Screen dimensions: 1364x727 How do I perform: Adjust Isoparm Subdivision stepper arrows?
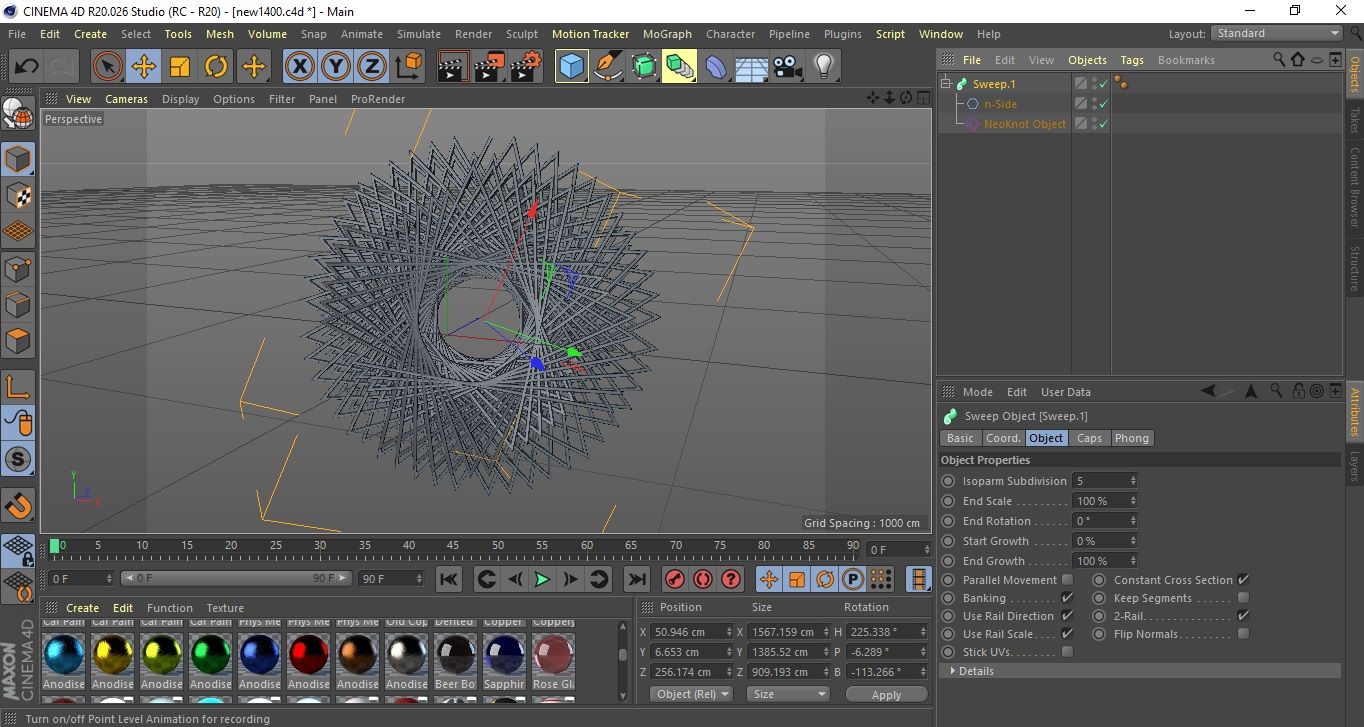click(1133, 481)
